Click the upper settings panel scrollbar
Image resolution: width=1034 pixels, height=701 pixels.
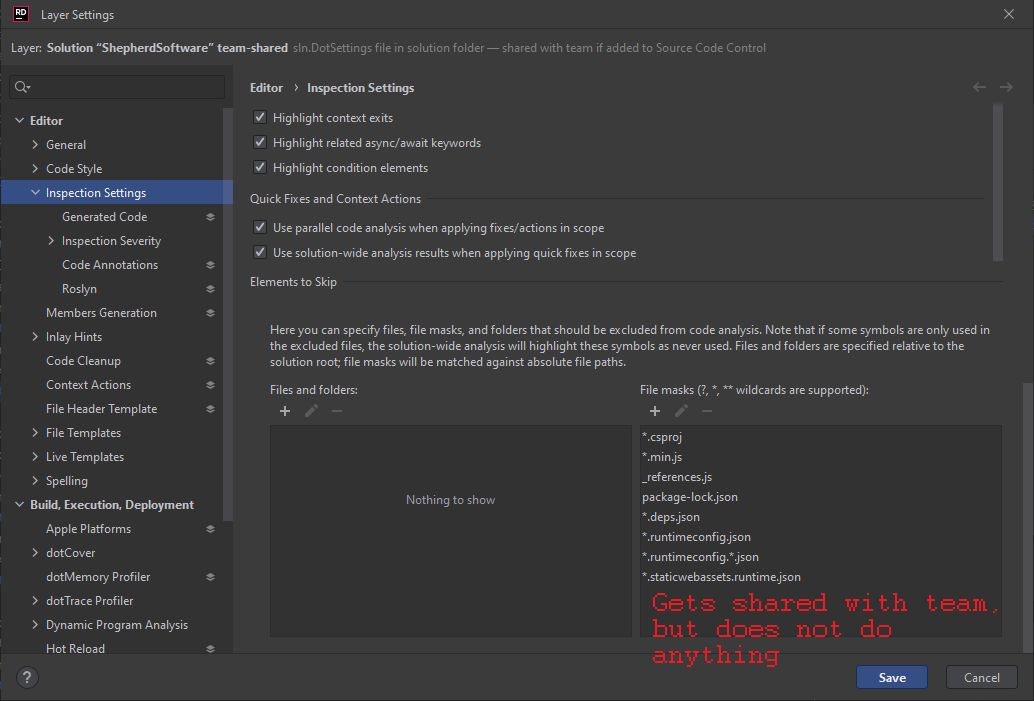pos(998,183)
